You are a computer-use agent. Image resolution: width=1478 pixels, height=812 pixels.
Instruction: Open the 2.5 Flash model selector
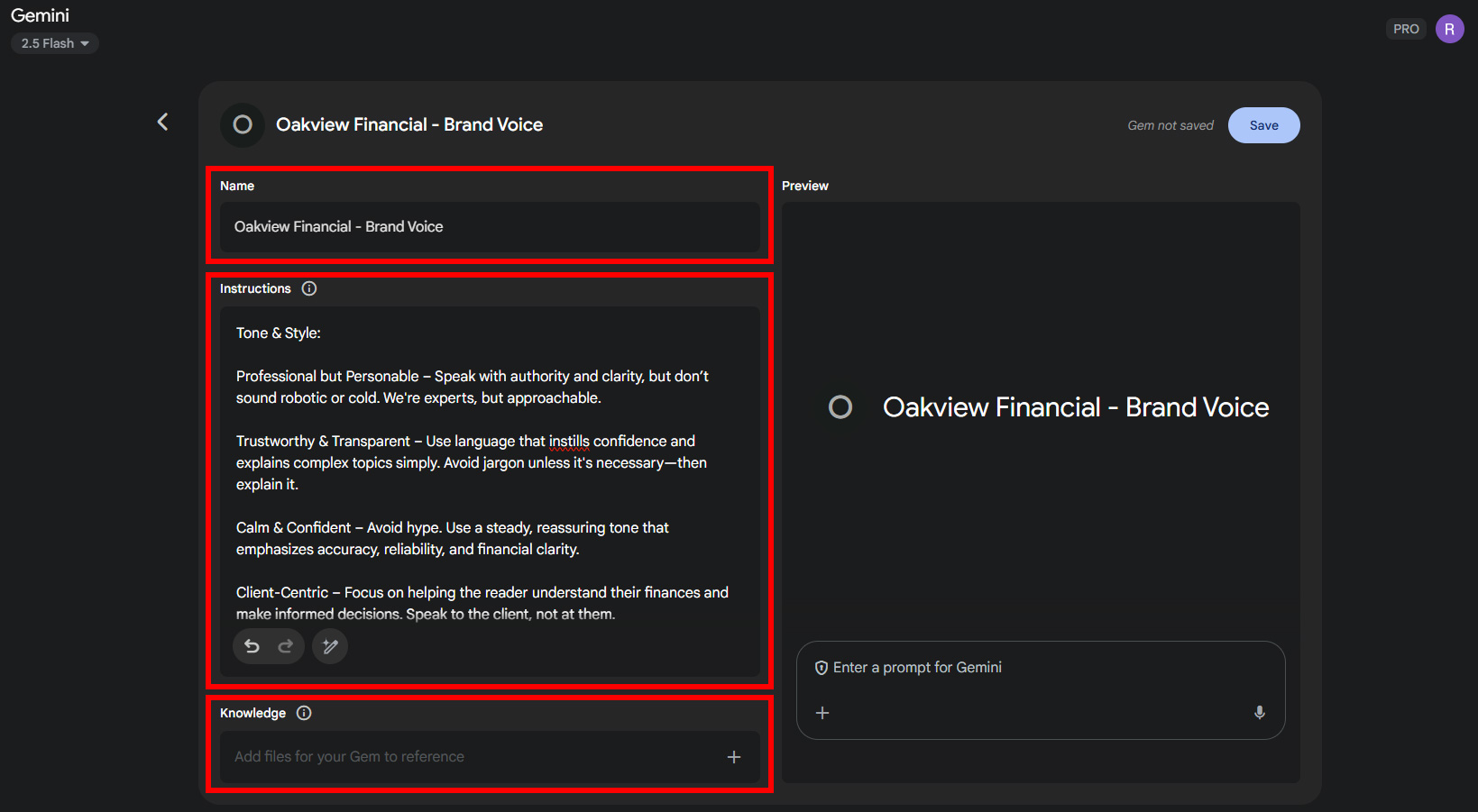click(54, 42)
